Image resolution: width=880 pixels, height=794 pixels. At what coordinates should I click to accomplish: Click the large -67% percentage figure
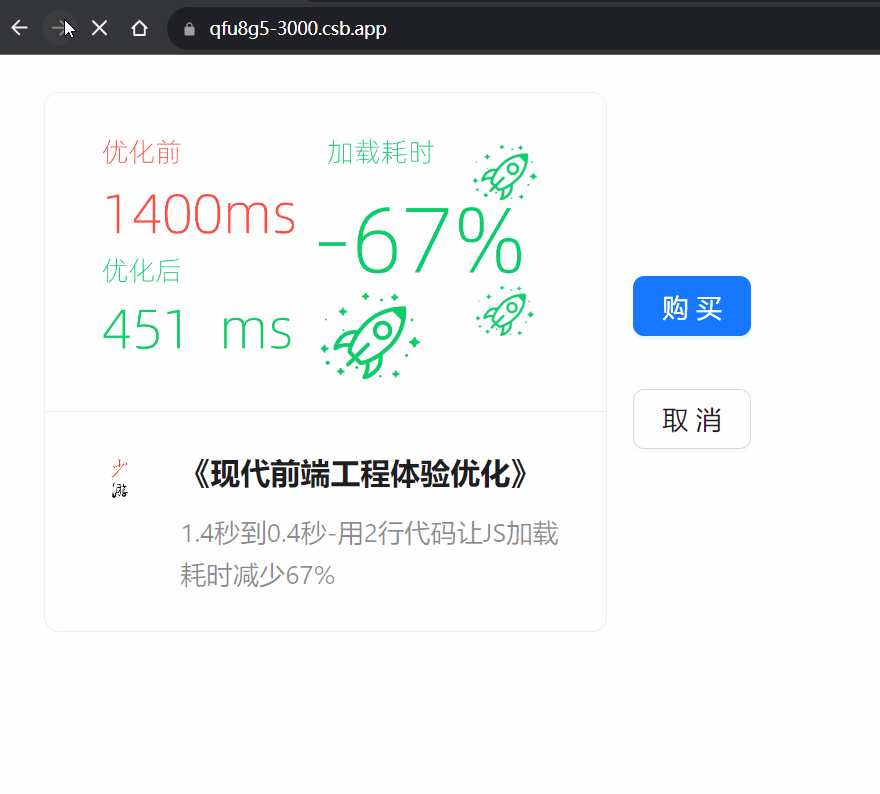(422, 243)
